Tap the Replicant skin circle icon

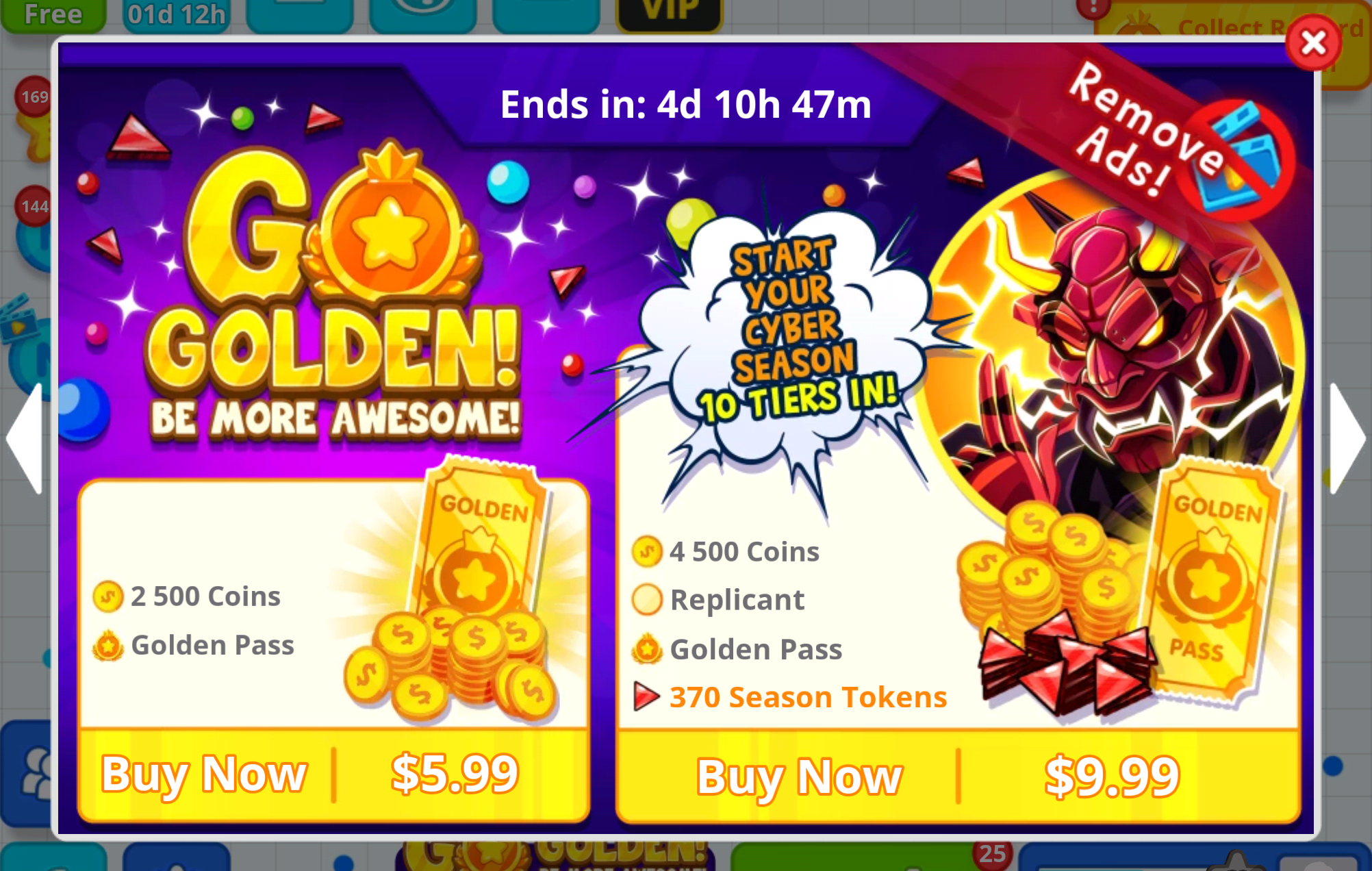point(647,600)
